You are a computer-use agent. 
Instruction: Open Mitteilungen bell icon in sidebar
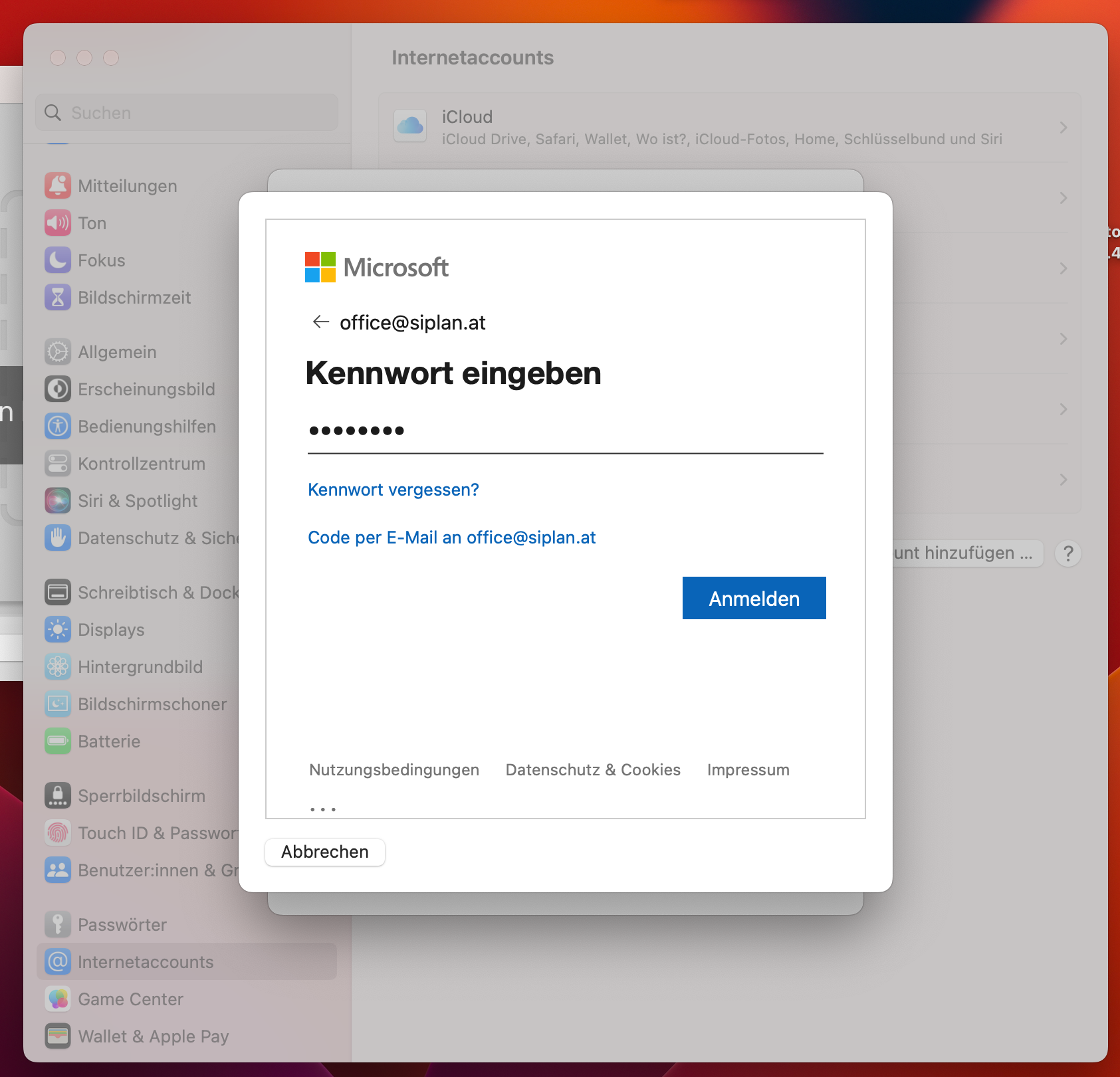point(58,185)
